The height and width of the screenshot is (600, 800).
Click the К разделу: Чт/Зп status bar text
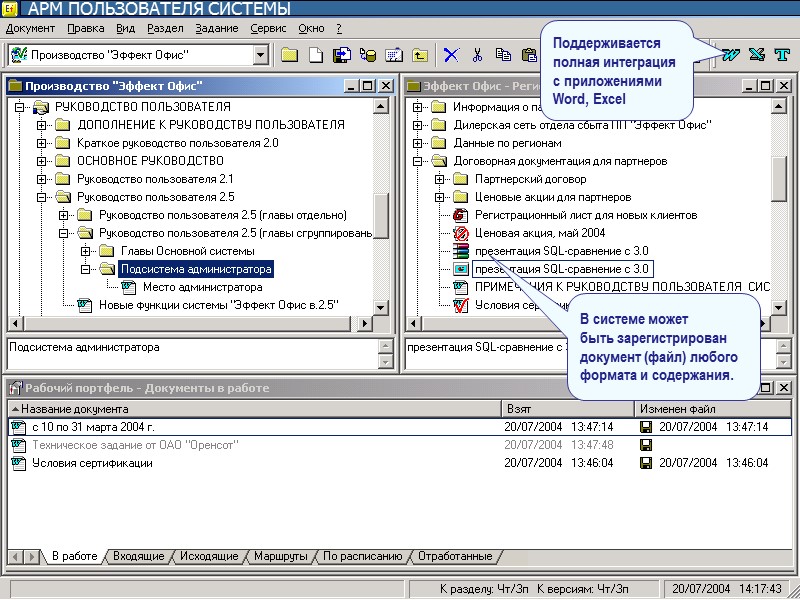(484, 589)
